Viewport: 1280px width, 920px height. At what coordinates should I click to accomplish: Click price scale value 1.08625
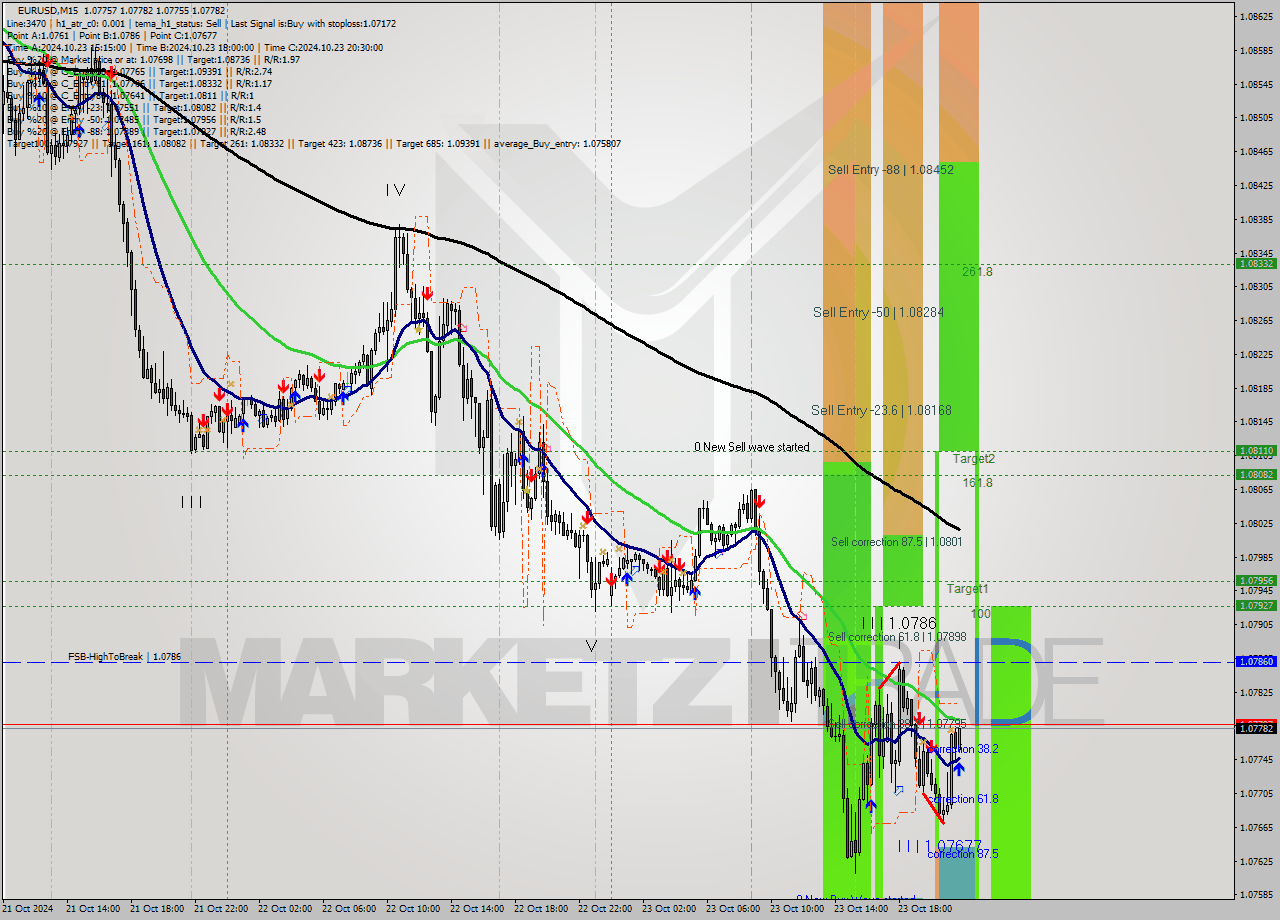click(1256, 16)
